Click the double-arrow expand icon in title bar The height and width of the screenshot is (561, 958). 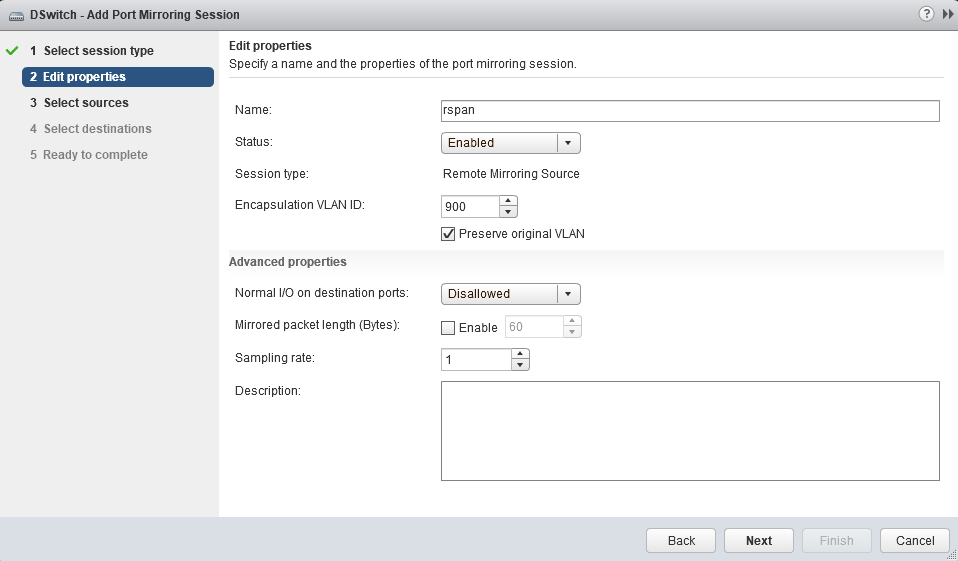(x=947, y=15)
